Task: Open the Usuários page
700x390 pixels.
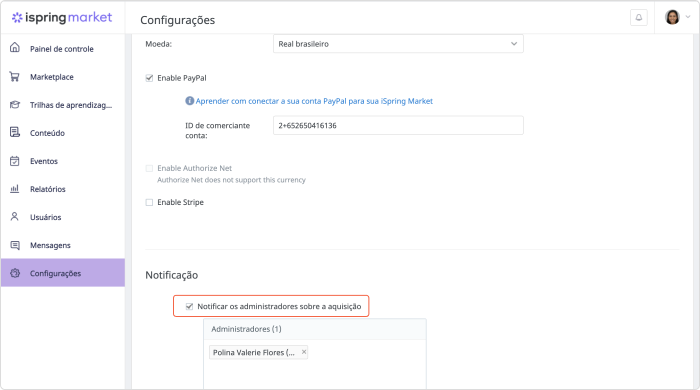Action: point(62,217)
